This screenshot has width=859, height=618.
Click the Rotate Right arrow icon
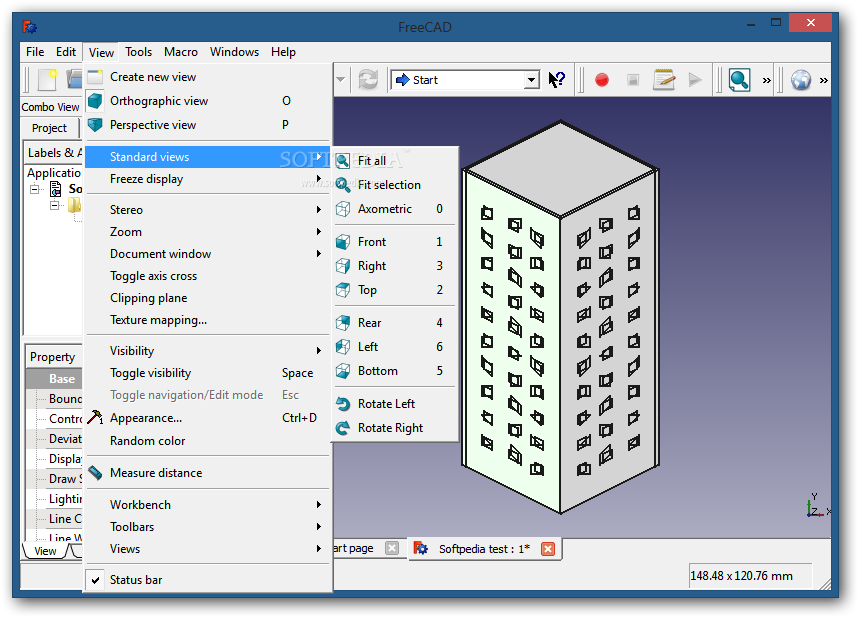pyautogui.click(x=343, y=428)
